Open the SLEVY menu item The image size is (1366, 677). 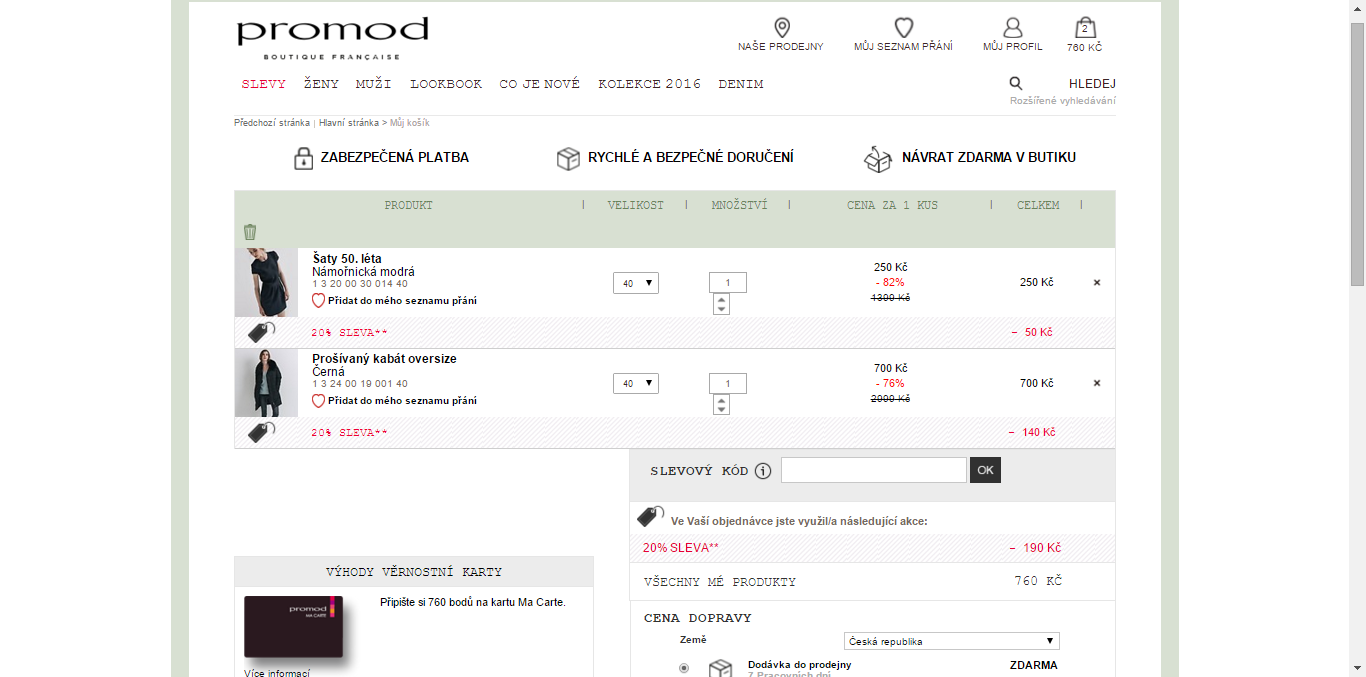(264, 84)
